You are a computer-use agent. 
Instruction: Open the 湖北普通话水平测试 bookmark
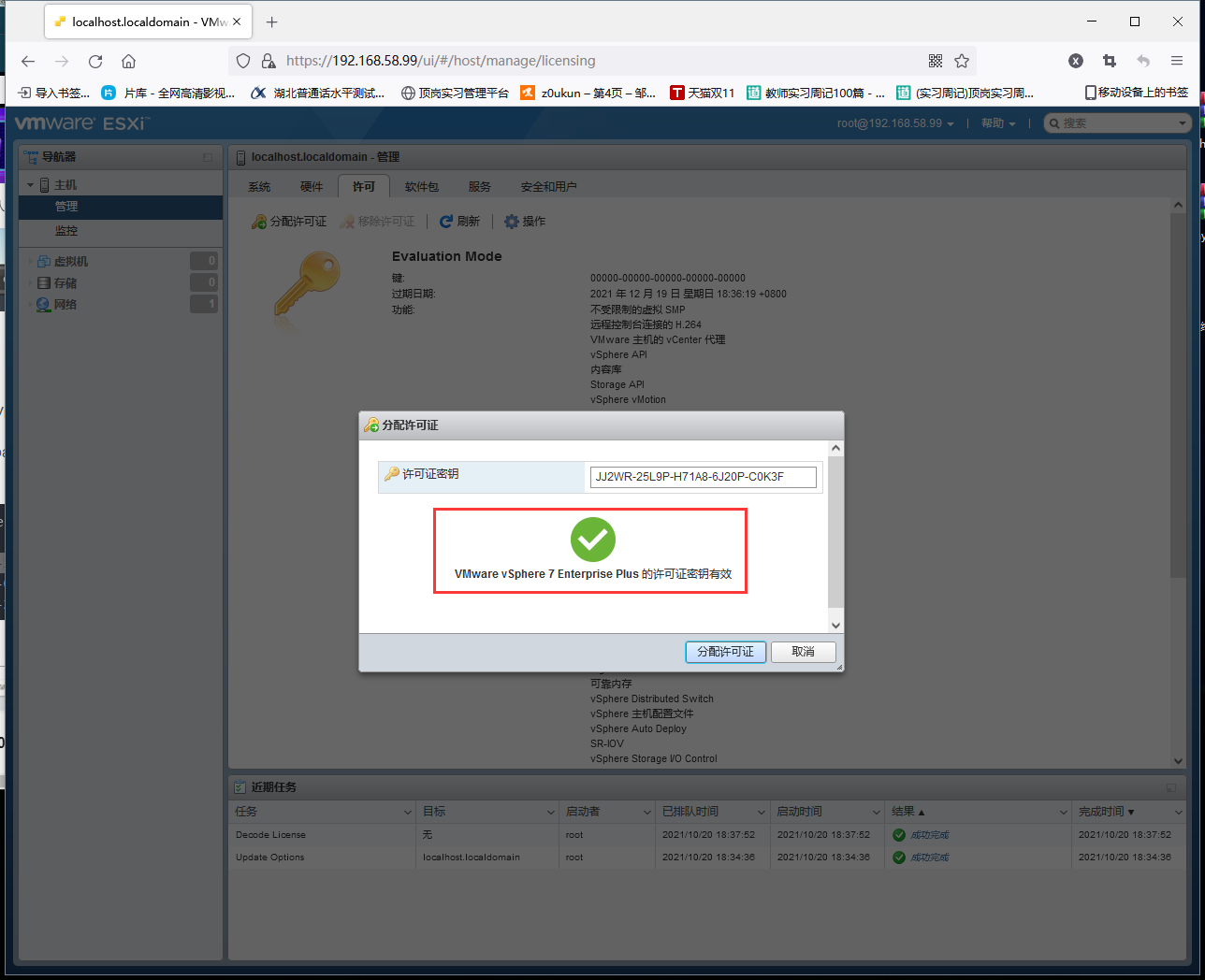(318, 93)
